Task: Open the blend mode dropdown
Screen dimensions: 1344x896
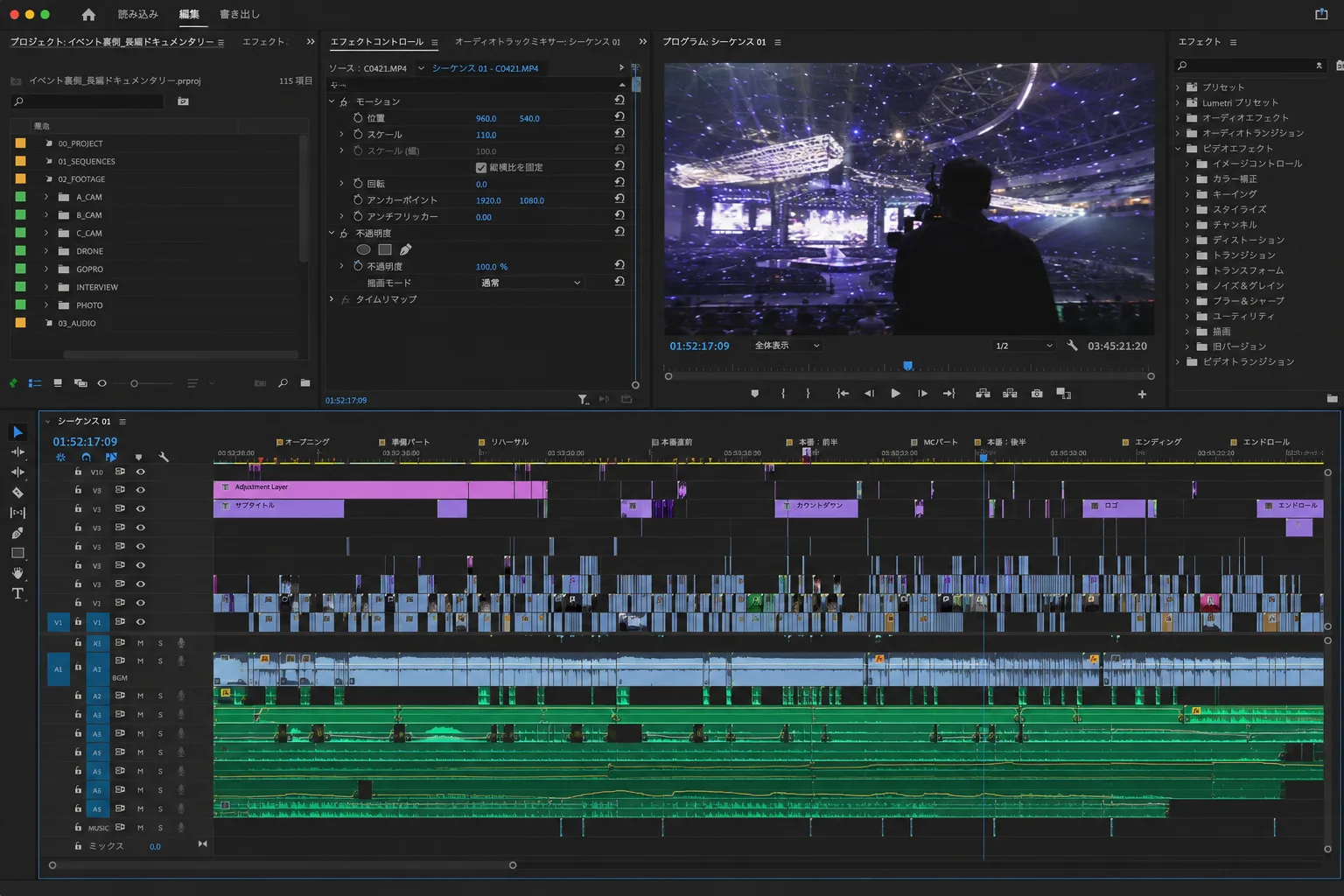Action: click(530, 283)
